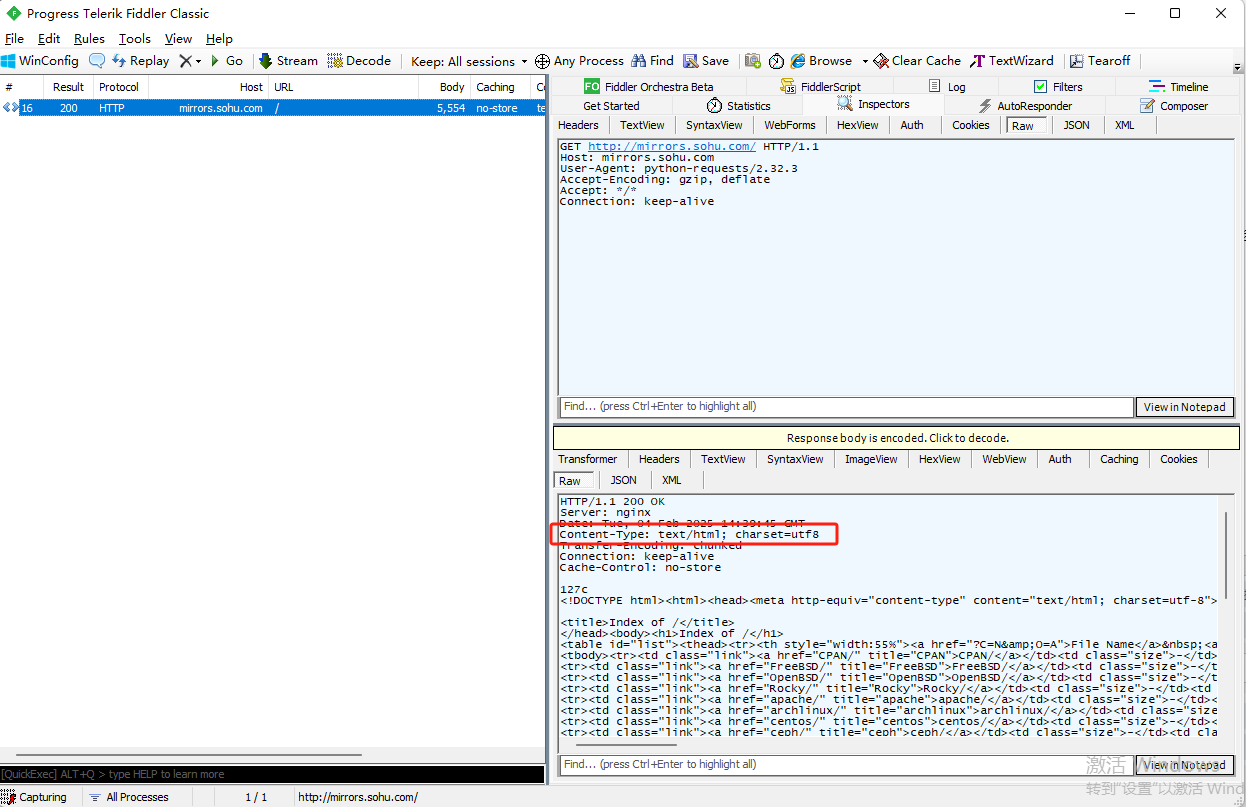
Task: Open Find sessions binoculars tool
Action: click(x=652, y=61)
